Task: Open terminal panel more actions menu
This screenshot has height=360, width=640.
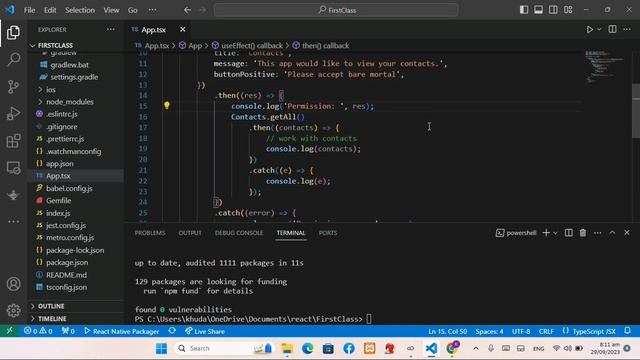Action: pos(598,233)
